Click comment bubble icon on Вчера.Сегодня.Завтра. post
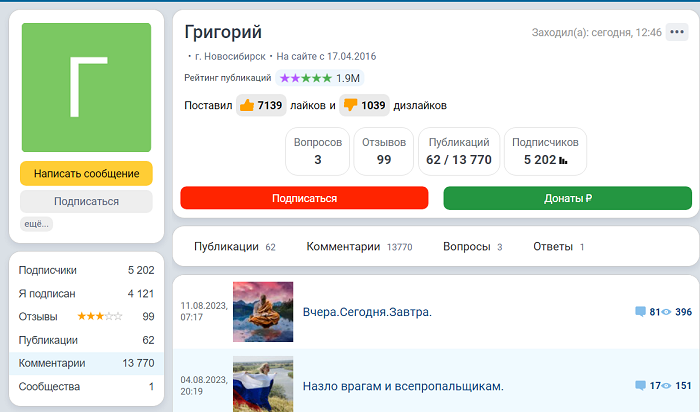Screen dimensions: 700x412 [x=640, y=312]
